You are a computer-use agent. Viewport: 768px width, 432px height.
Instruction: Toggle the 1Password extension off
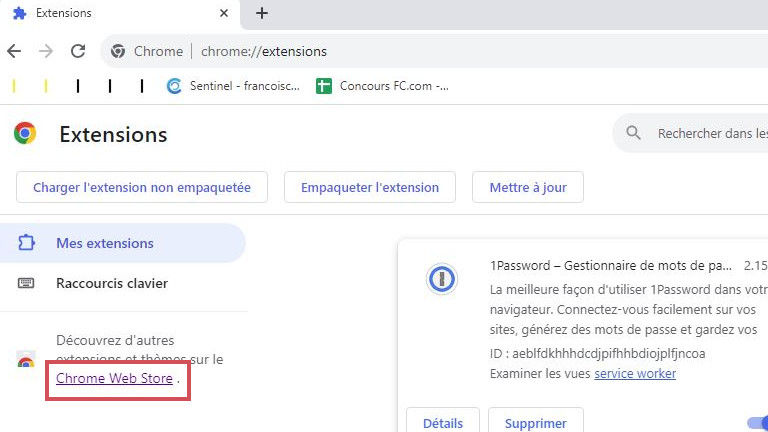[x=757, y=423]
